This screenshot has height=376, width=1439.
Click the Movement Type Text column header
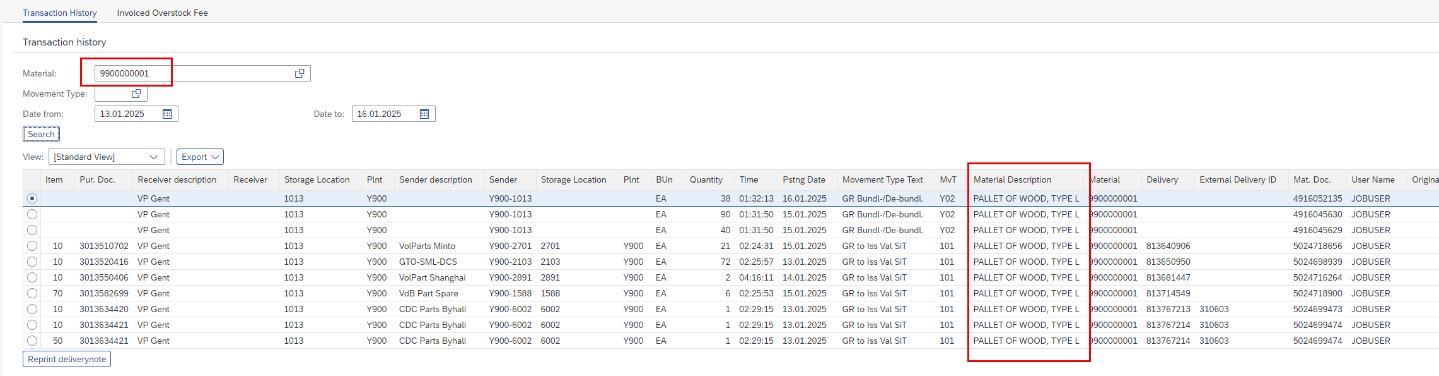(883, 180)
